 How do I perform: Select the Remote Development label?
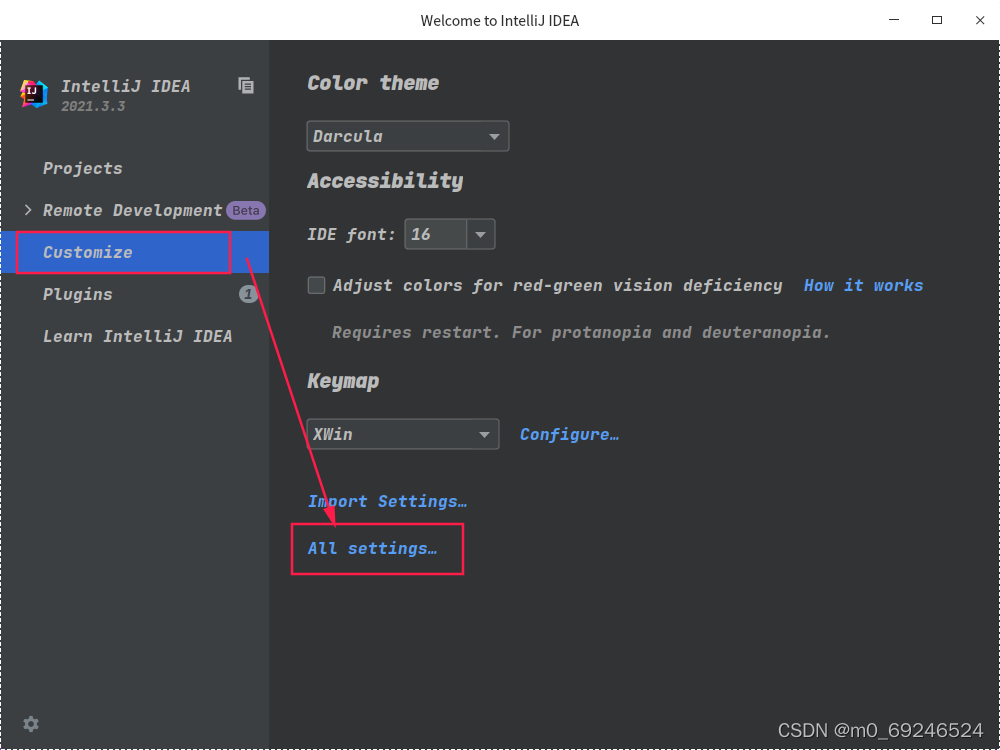click(133, 210)
